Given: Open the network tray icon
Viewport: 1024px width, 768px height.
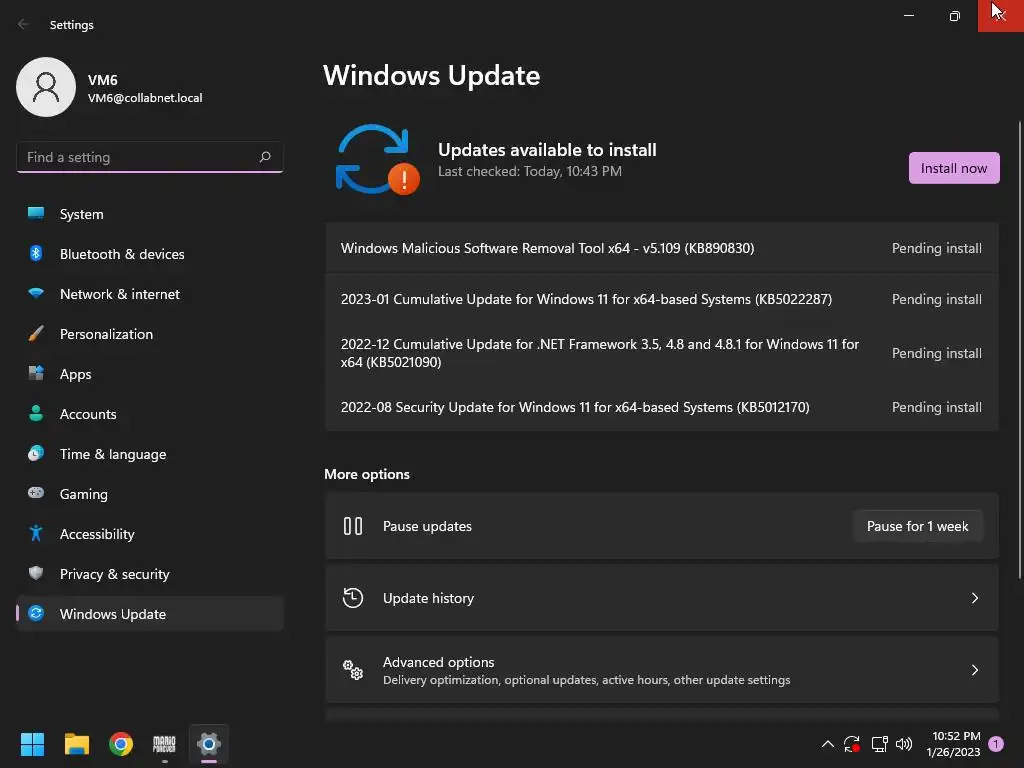Looking at the screenshot, I should [x=879, y=743].
